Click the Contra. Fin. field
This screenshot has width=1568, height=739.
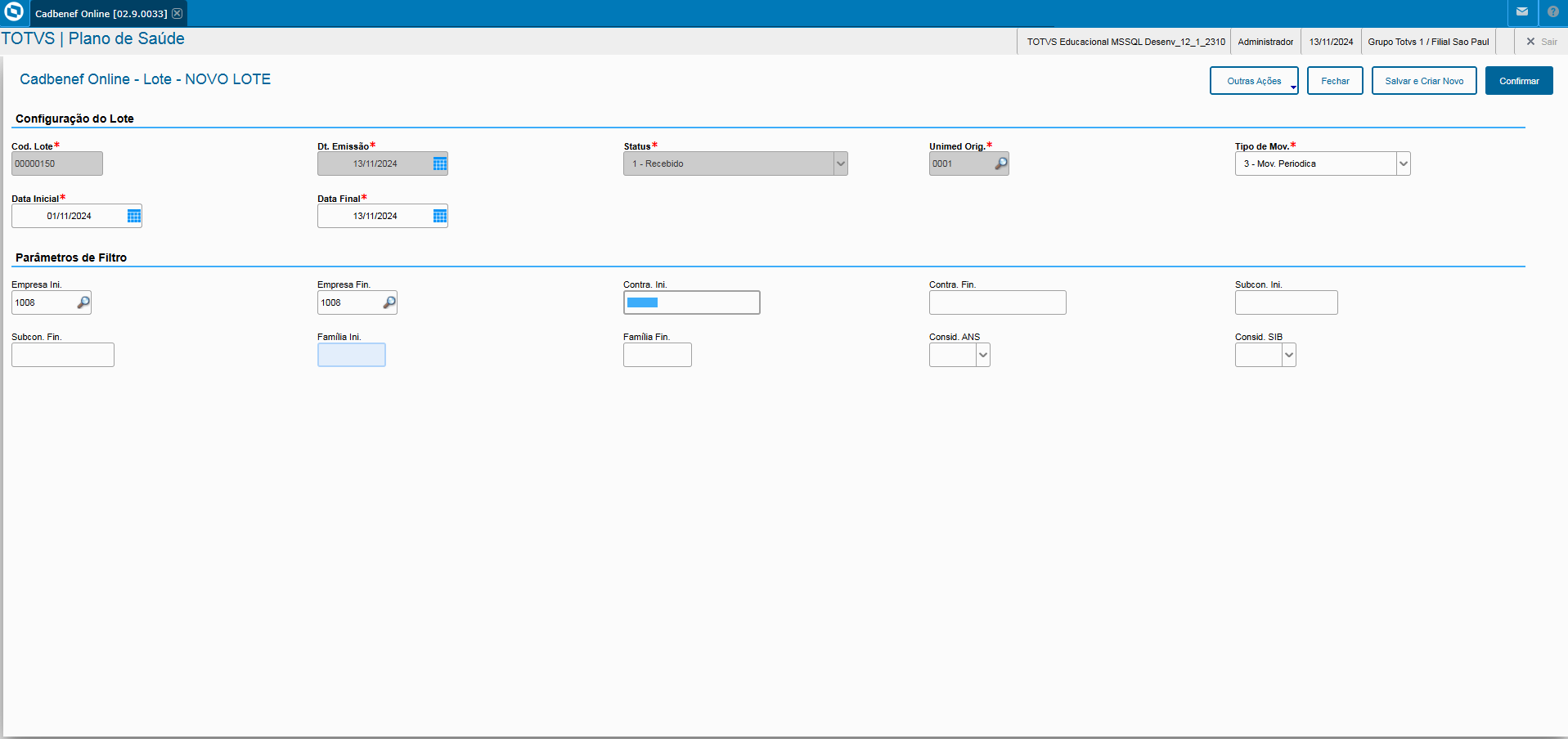[998, 302]
